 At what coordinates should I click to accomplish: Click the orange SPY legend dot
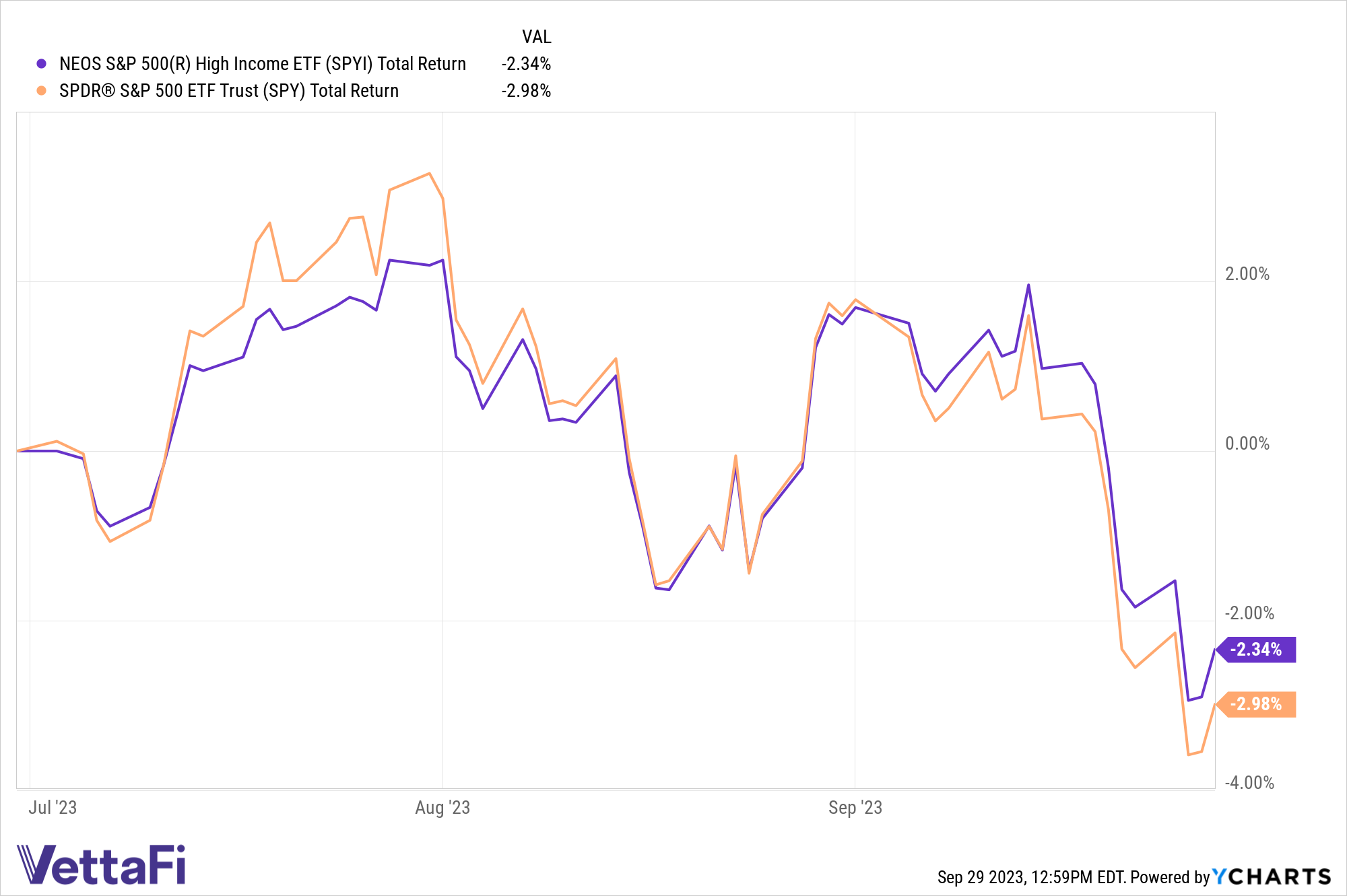tap(42, 91)
